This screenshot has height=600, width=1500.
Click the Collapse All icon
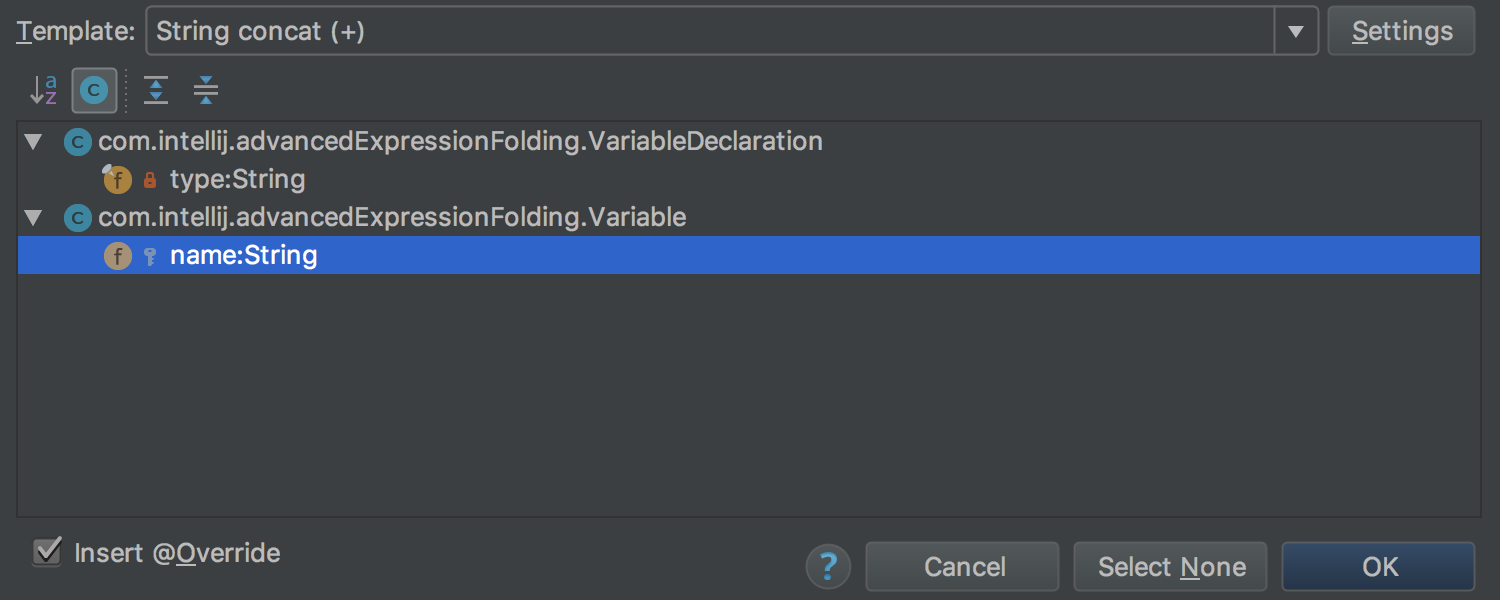(206, 91)
